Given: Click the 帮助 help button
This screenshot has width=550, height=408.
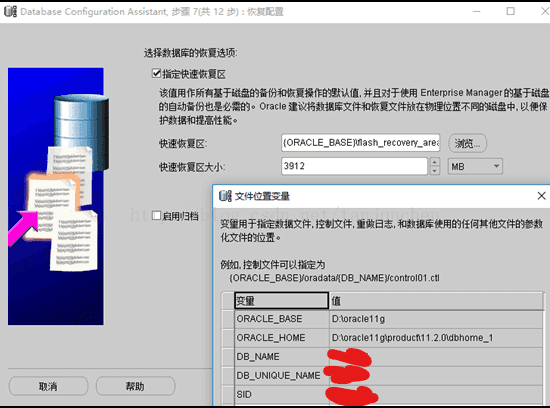Looking at the screenshot, I should coord(135,386).
